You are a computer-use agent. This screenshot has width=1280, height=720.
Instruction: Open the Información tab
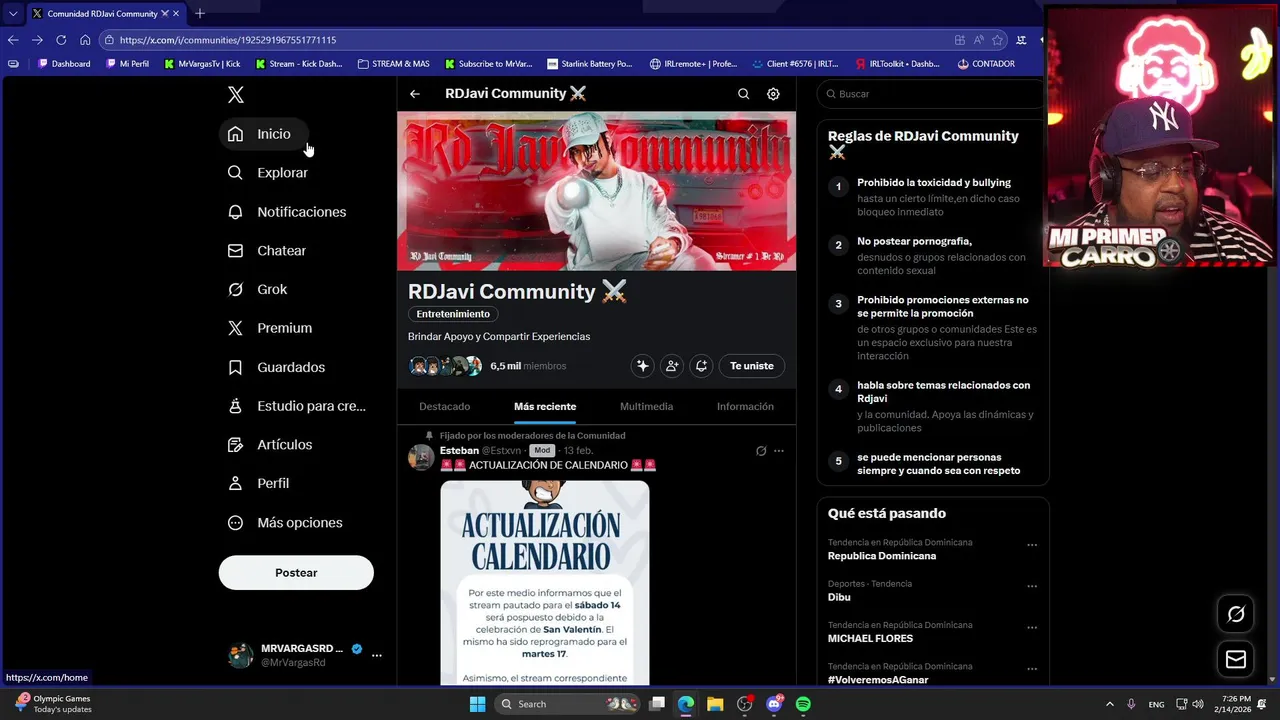[x=745, y=407]
